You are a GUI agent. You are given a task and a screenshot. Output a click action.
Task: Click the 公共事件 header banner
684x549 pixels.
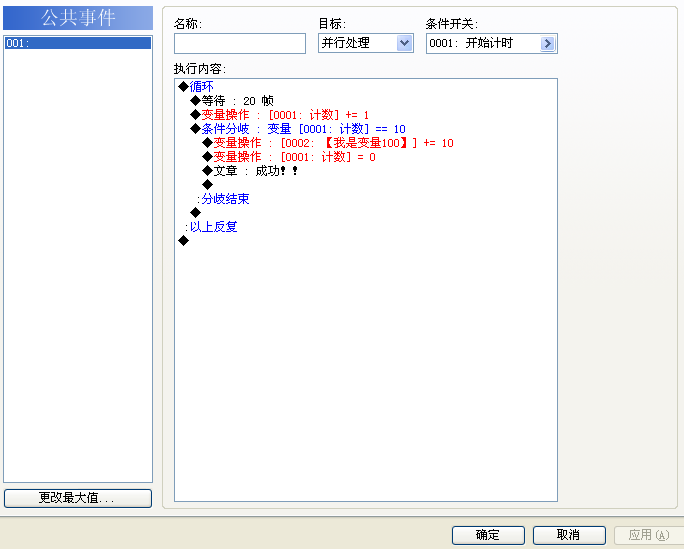(x=78, y=18)
